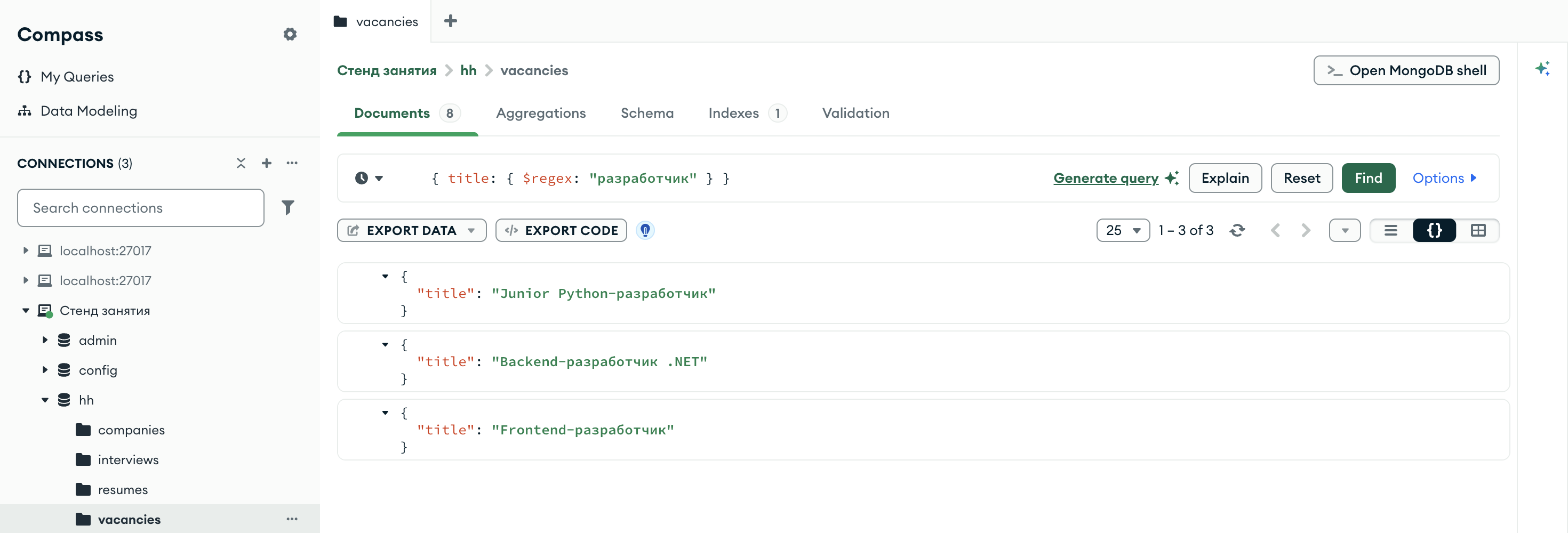Collapse Junior Python-разработчик document

(x=385, y=276)
